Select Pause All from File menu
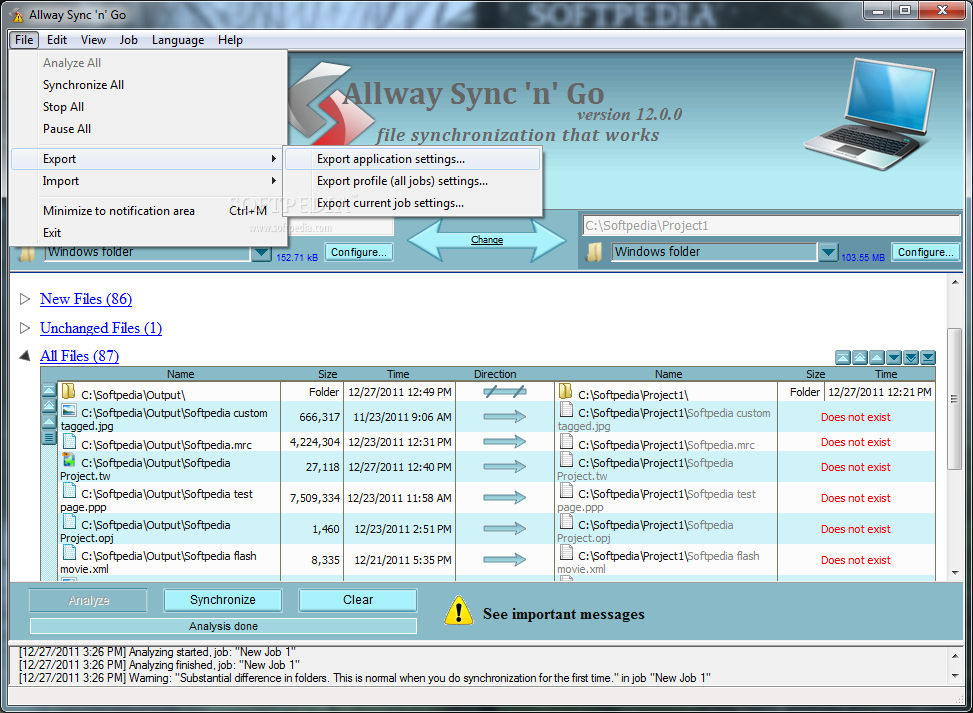 pyautogui.click(x=146, y=129)
